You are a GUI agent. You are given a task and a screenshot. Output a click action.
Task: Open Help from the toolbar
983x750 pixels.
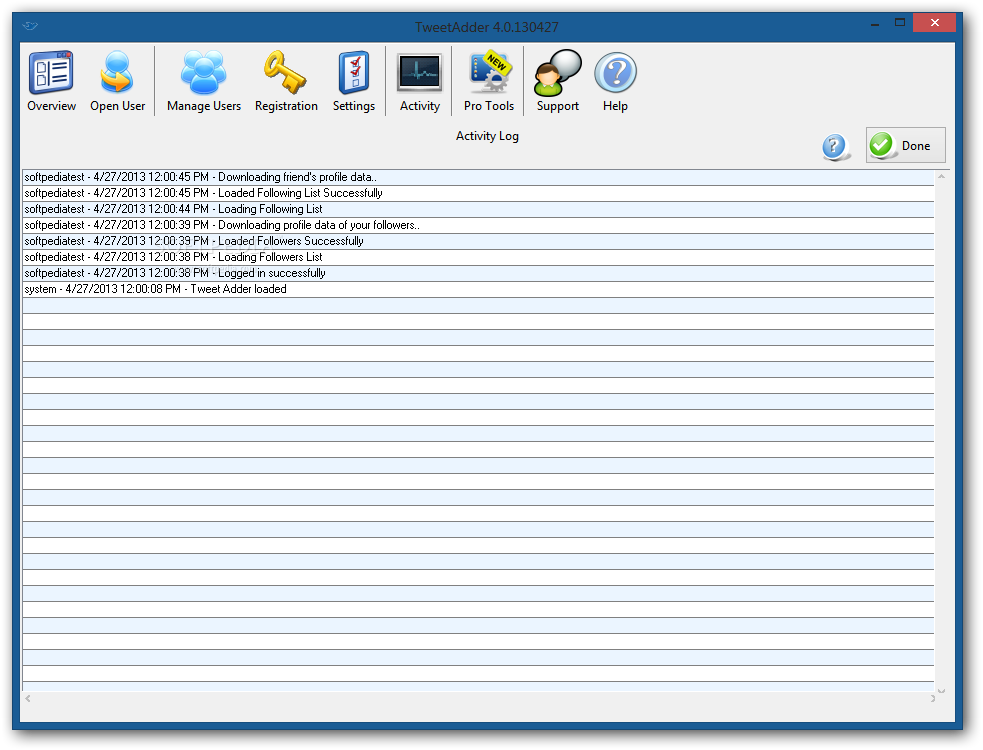(x=615, y=82)
